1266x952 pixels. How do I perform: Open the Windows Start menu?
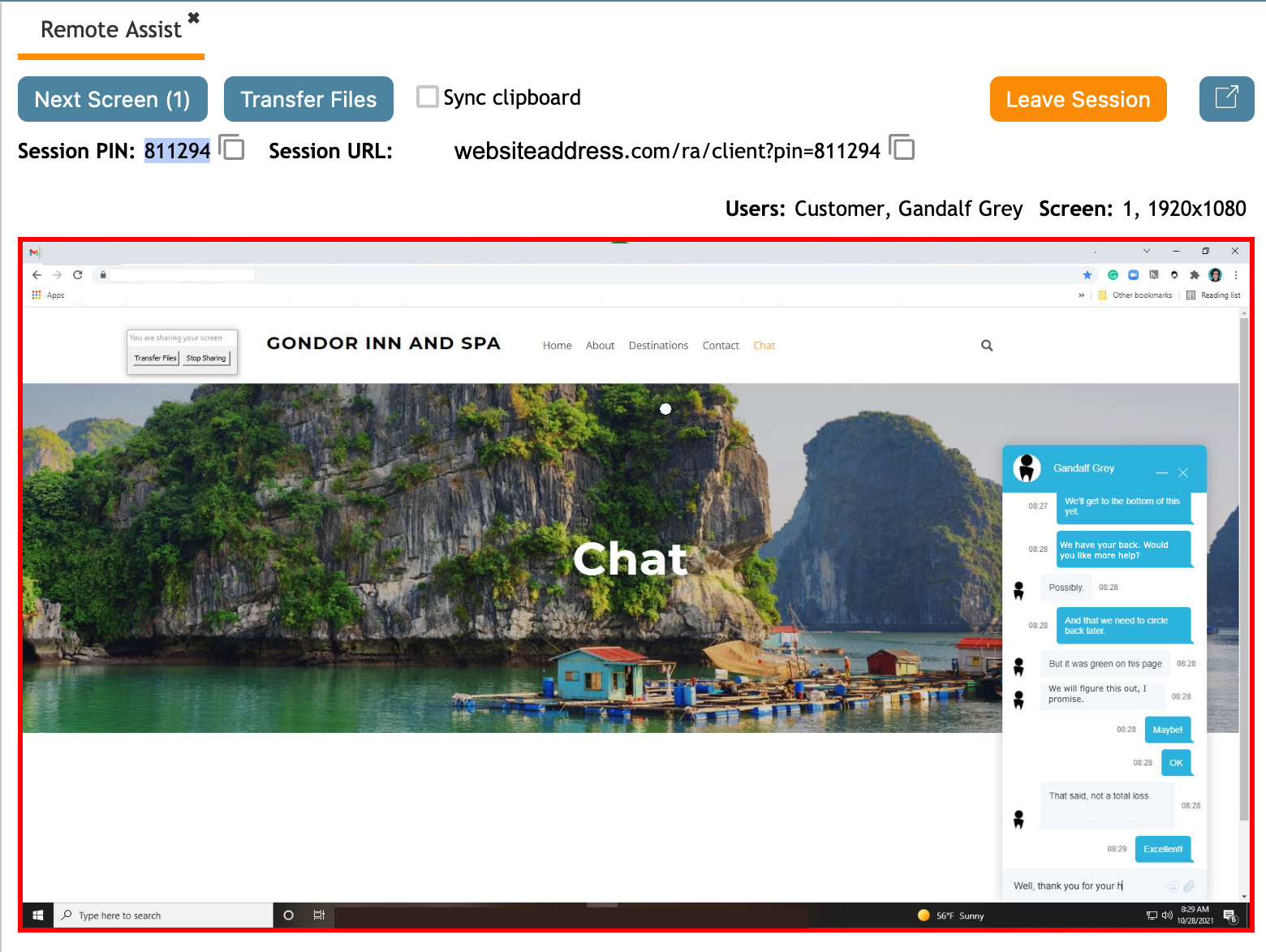tap(38, 915)
